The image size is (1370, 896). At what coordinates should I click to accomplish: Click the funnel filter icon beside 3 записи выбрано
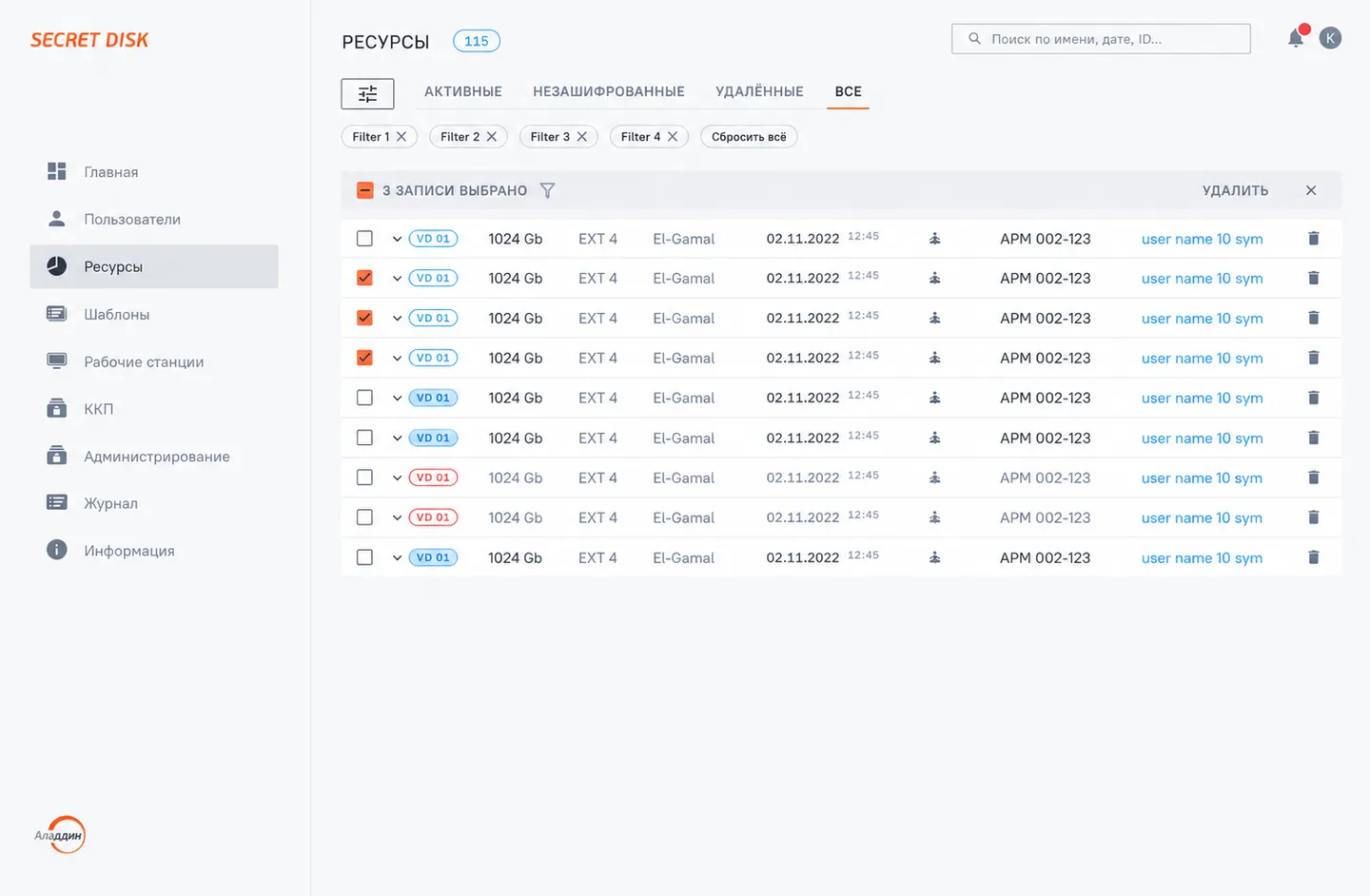547,190
